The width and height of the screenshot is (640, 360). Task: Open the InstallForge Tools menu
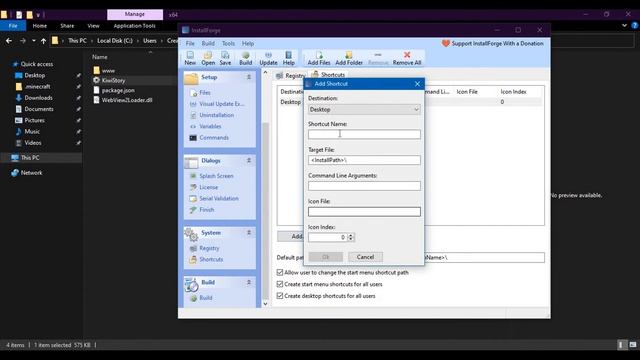pyautogui.click(x=228, y=43)
